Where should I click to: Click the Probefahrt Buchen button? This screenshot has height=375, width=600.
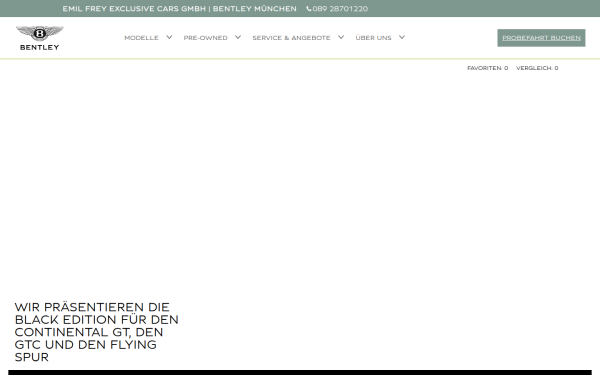[541, 38]
